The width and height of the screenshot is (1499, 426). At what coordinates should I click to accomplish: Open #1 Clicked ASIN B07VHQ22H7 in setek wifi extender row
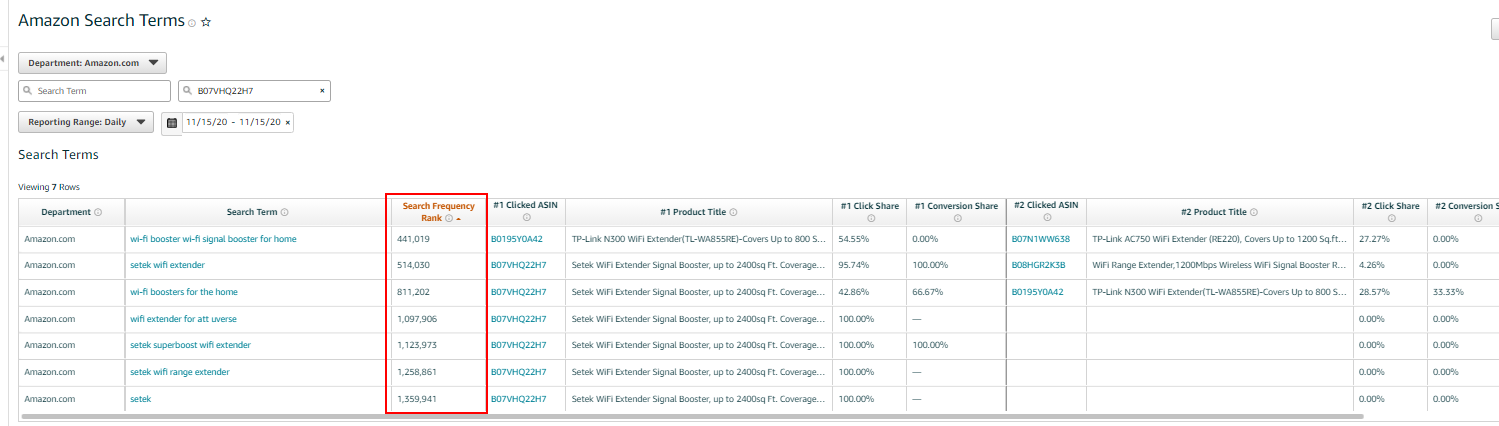(x=518, y=265)
